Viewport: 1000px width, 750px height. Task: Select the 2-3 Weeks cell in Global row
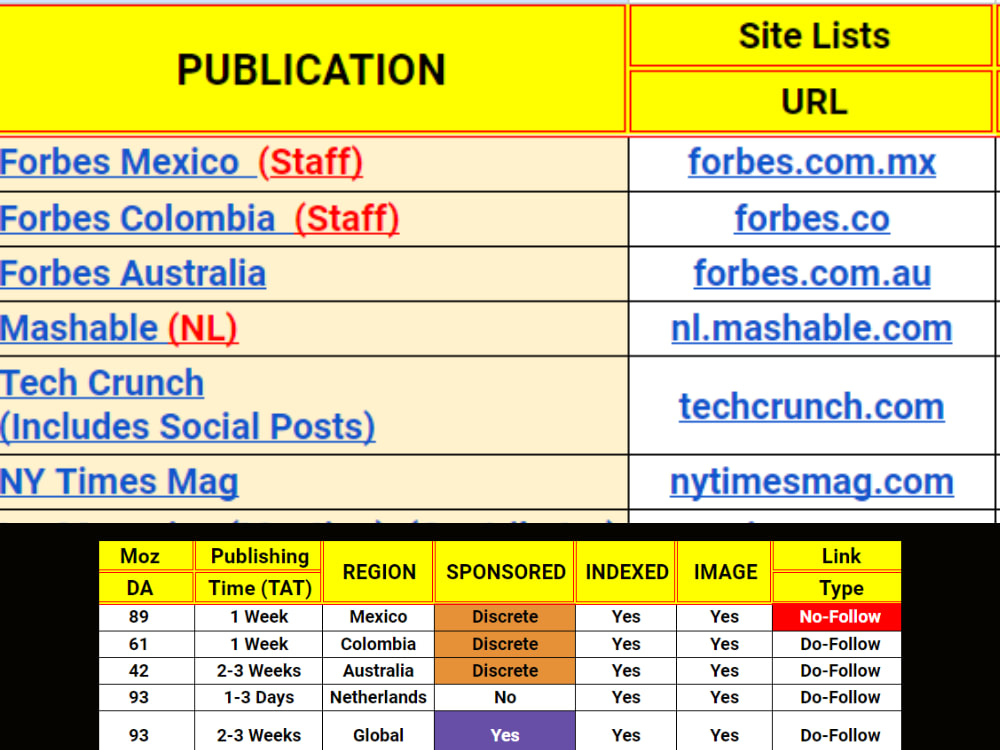point(258,731)
